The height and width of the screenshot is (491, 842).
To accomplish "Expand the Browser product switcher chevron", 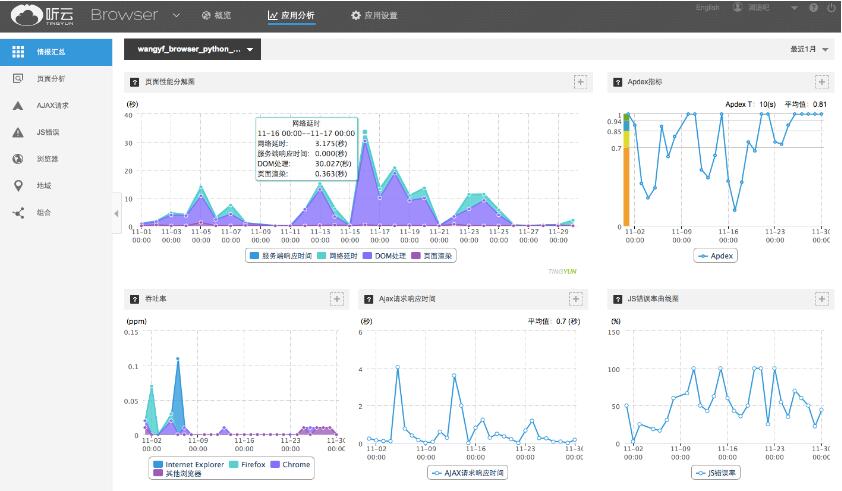I will tap(176, 16).
